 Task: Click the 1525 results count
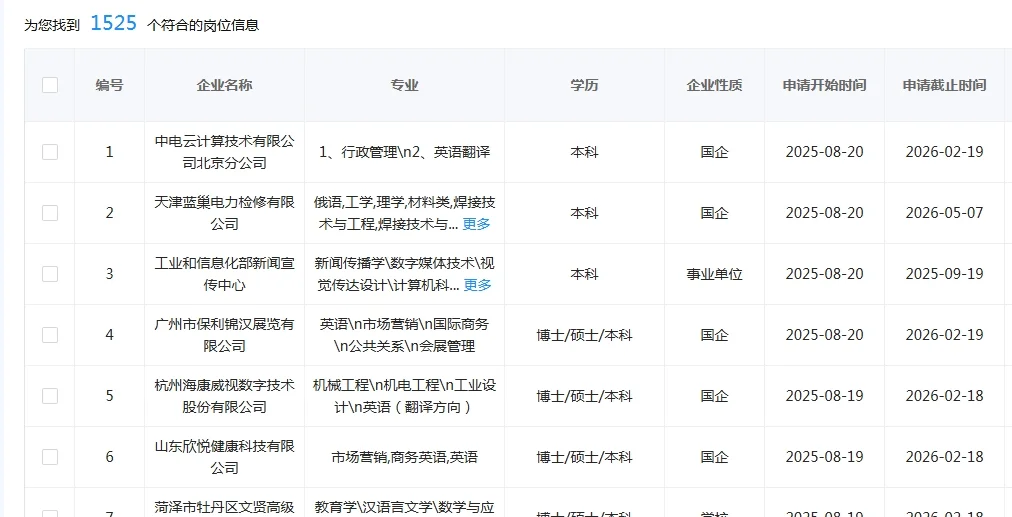pos(114,23)
